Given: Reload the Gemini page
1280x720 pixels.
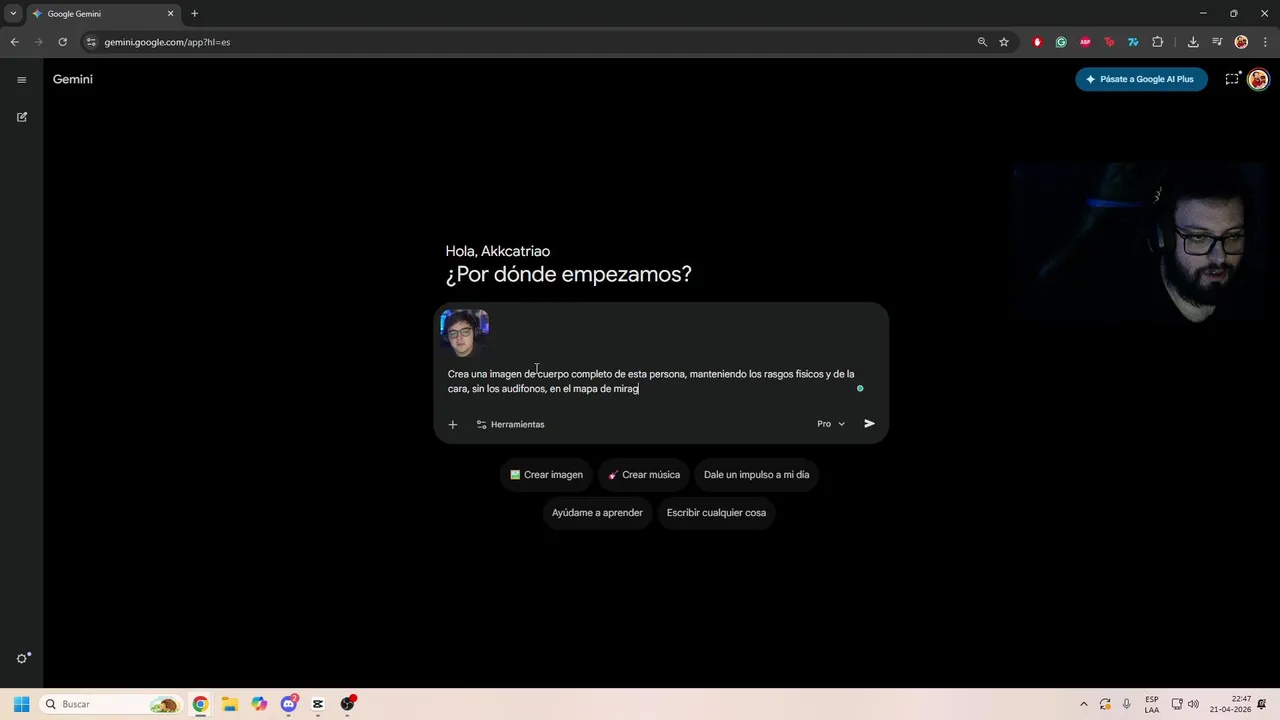Looking at the screenshot, I should click(62, 42).
